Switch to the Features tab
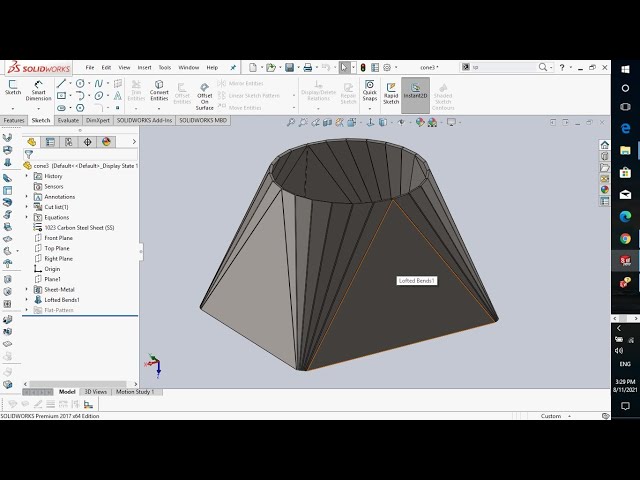Screen dimensions: 640x480 click(14, 120)
